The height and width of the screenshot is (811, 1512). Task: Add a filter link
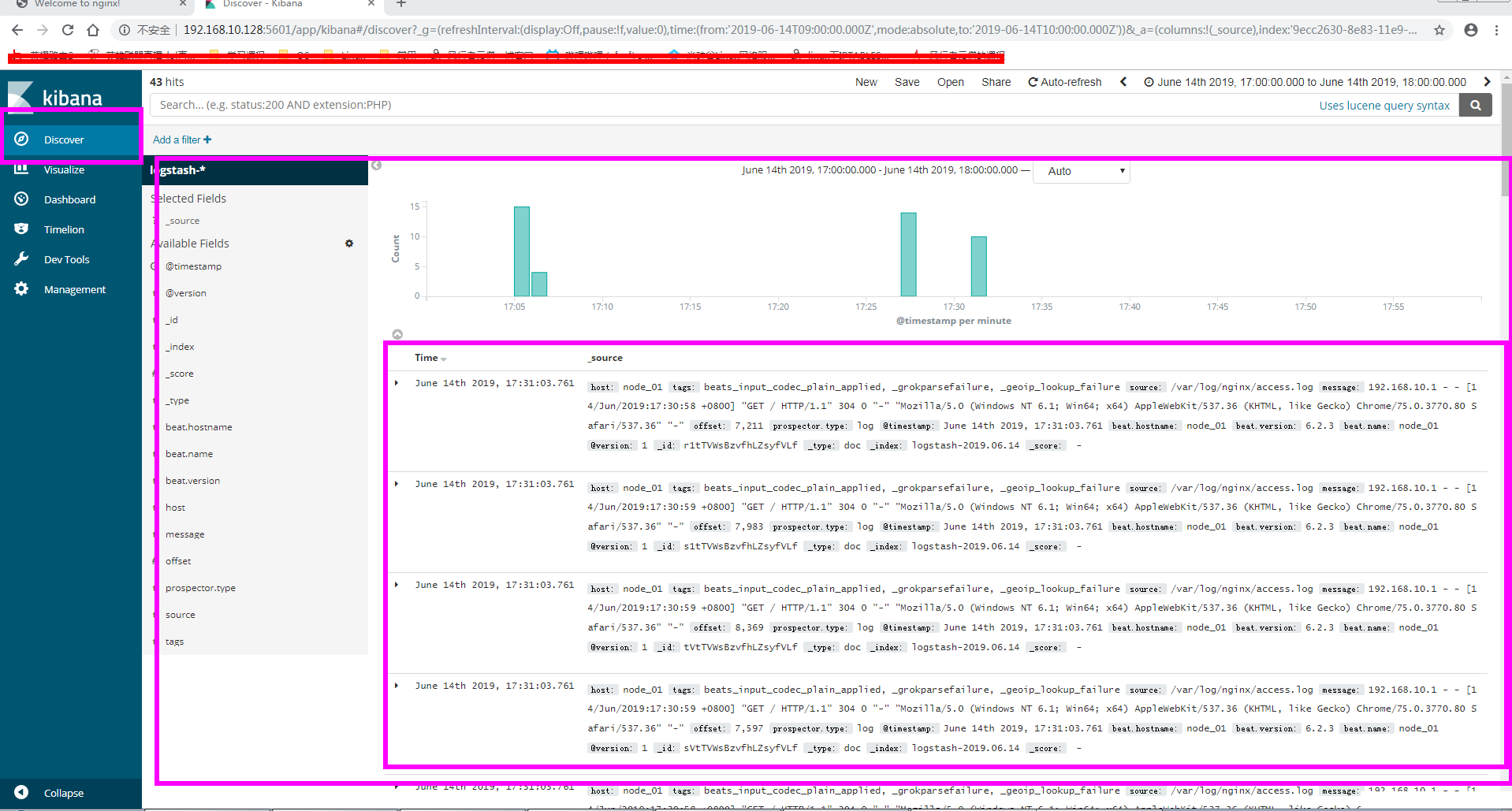182,140
